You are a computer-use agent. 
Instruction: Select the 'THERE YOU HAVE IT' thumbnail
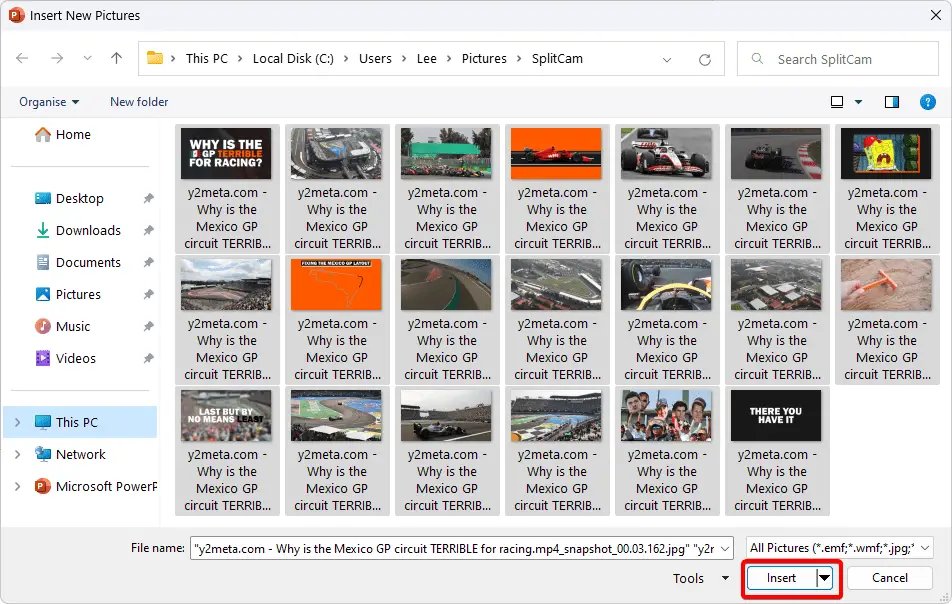(x=776, y=416)
